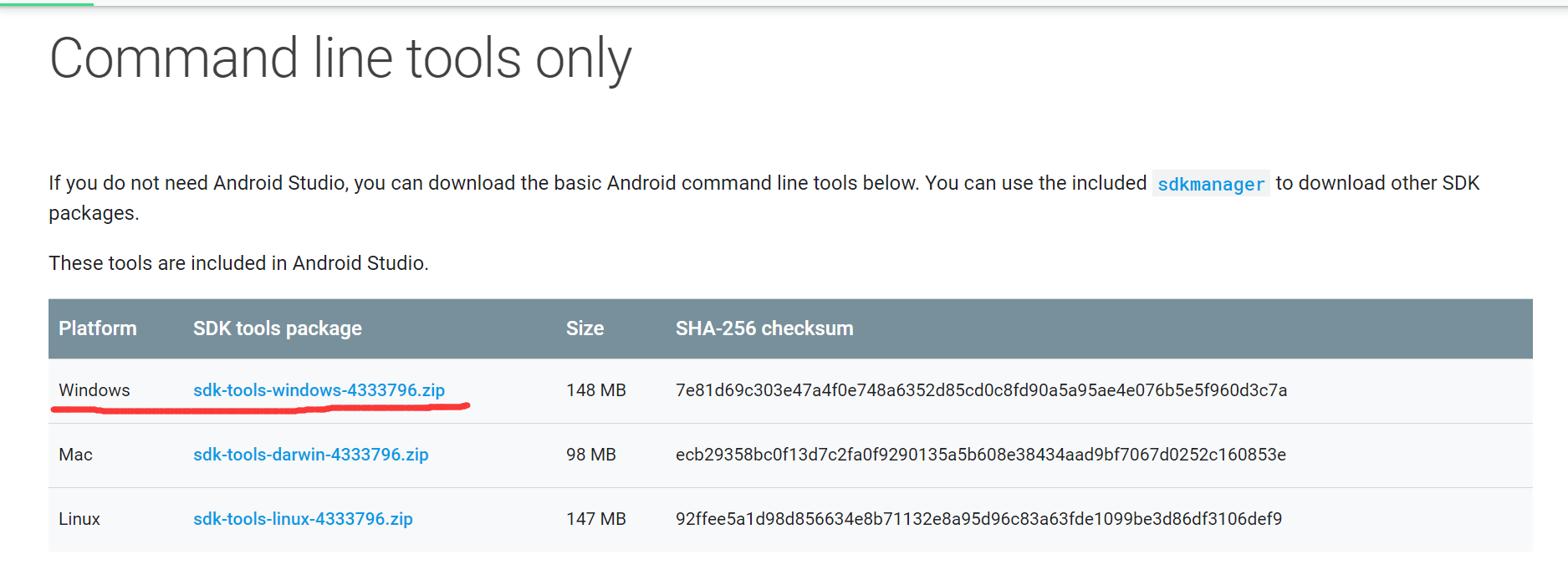The width and height of the screenshot is (1568, 575).
Task: Click the Mac platform cell
Action: (x=75, y=455)
